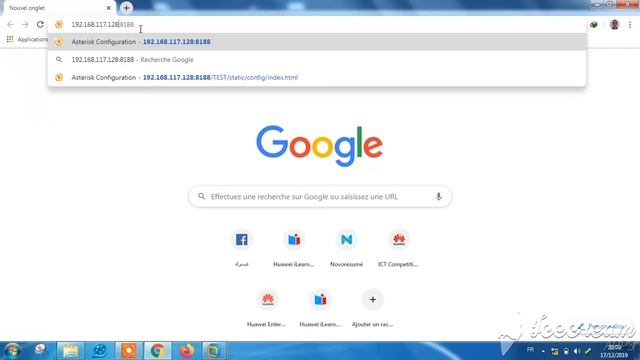
Task: Open the Applications bookmarks shortcut
Action: pyautogui.click(x=27, y=39)
